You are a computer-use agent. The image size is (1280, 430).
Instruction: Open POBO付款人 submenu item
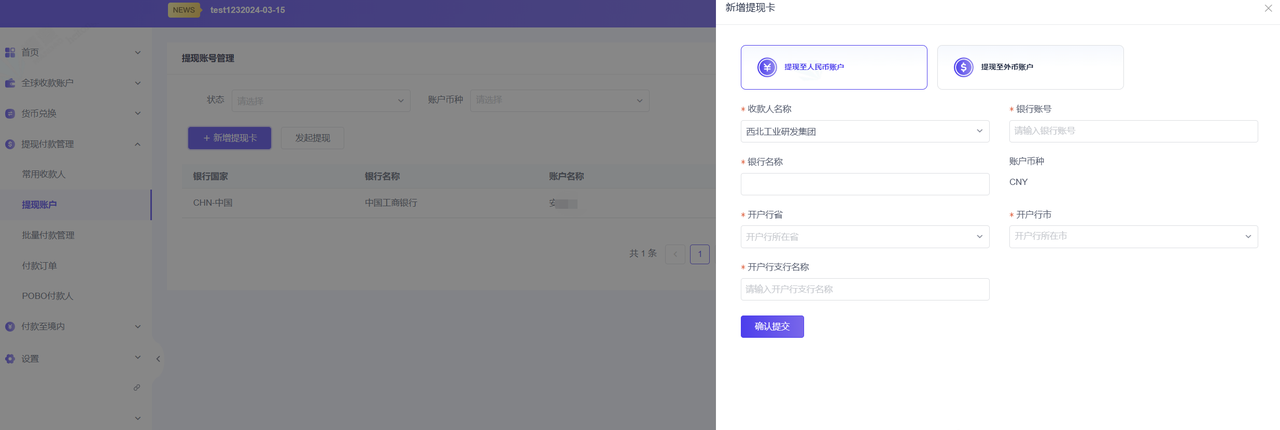tap(75, 296)
